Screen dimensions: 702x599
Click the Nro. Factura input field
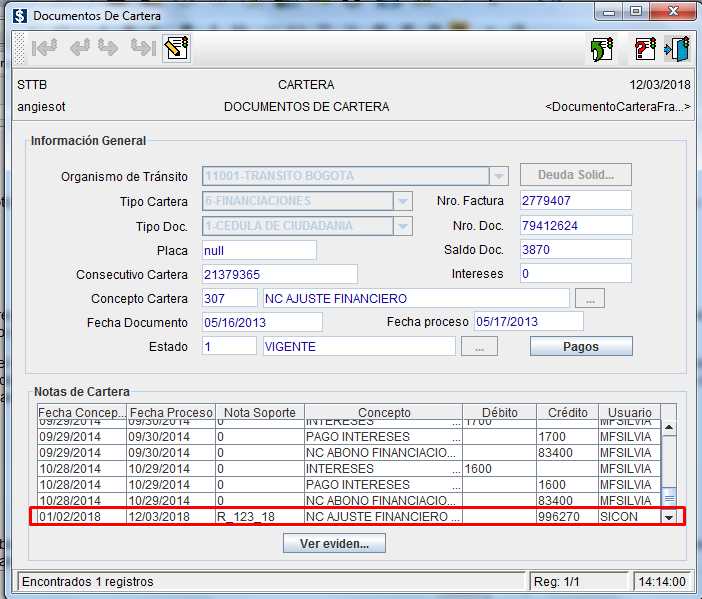[x=576, y=201]
